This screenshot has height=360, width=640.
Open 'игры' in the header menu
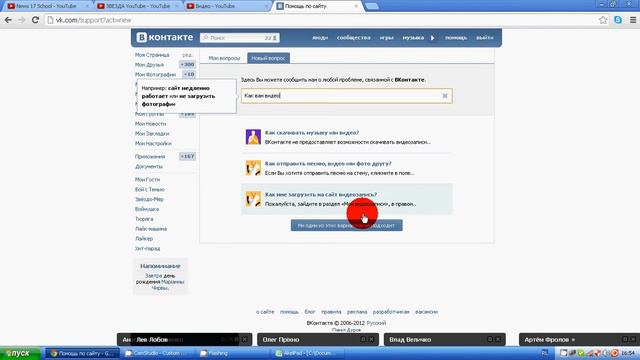(386, 38)
